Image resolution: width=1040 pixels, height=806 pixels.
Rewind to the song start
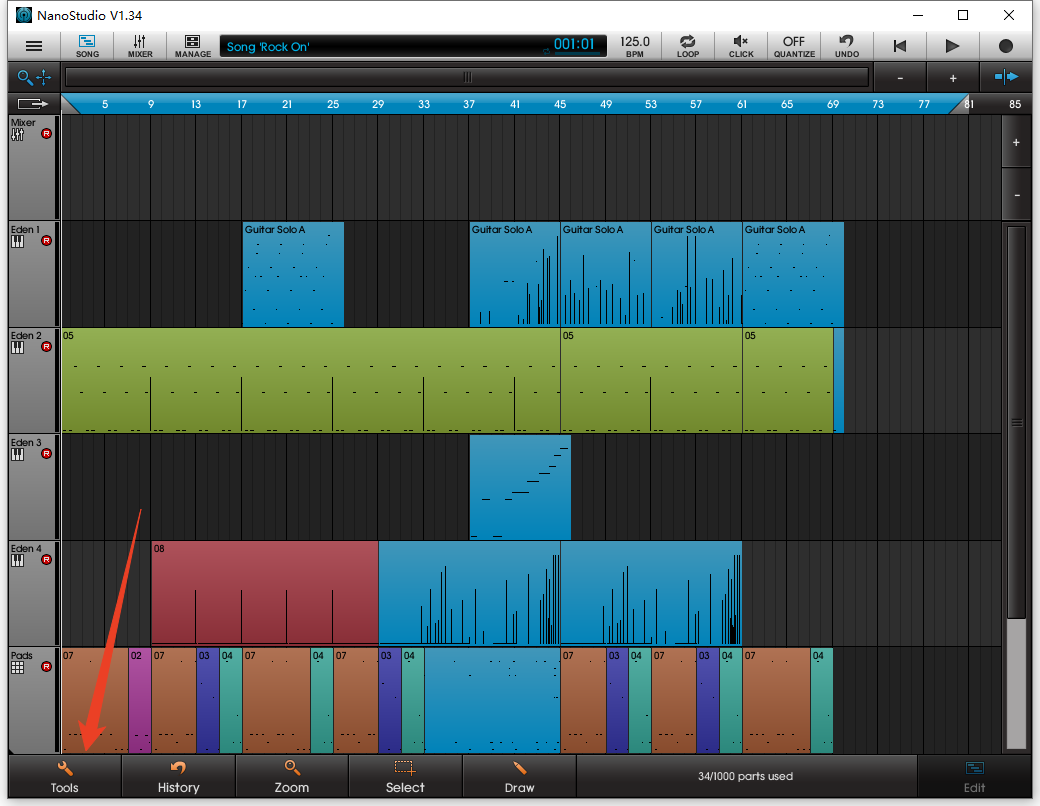(x=900, y=46)
